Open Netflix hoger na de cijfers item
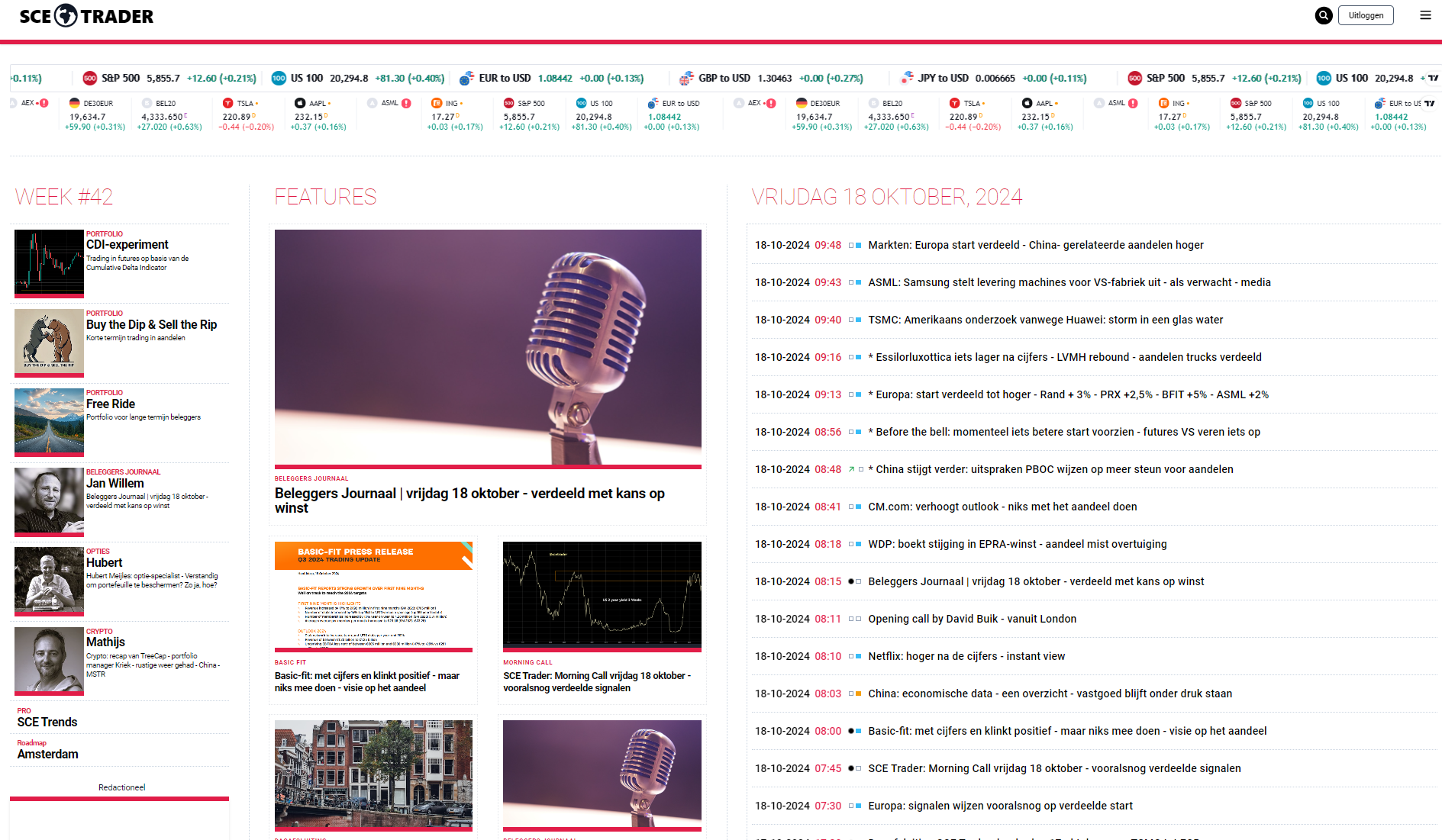Image resolution: width=1442 pixels, height=840 pixels. point(966,656)
